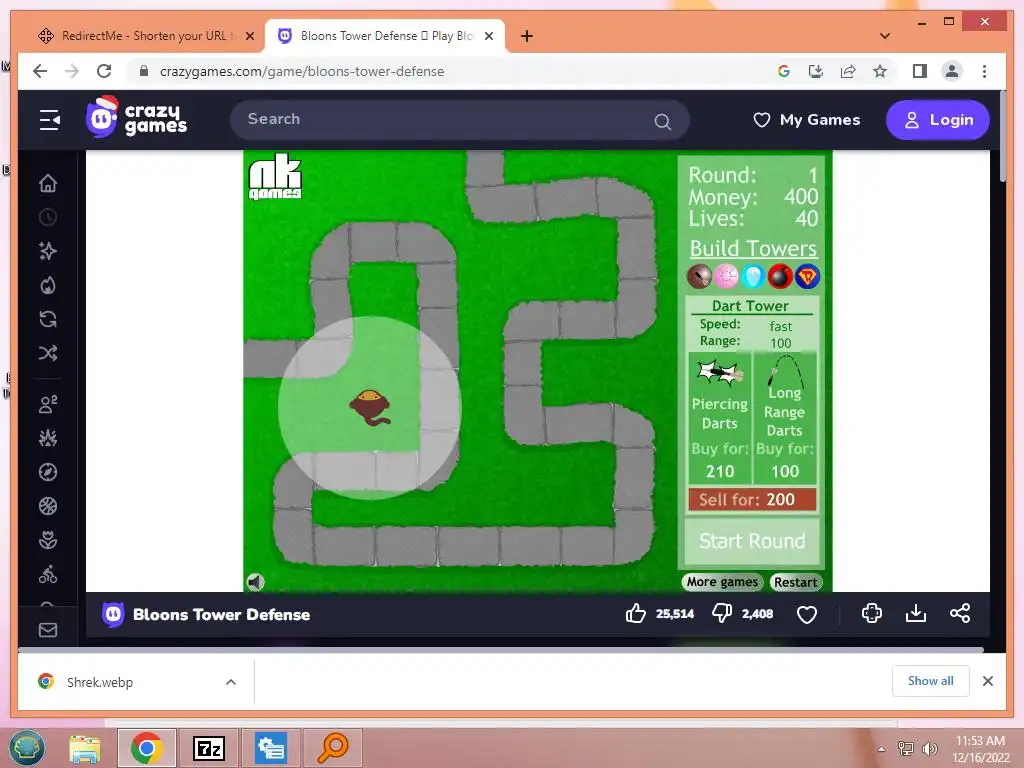Click the address bar URL
The height and width of the screenshot is (768, 1024).
pyautogui.click(x=302, y=71)
